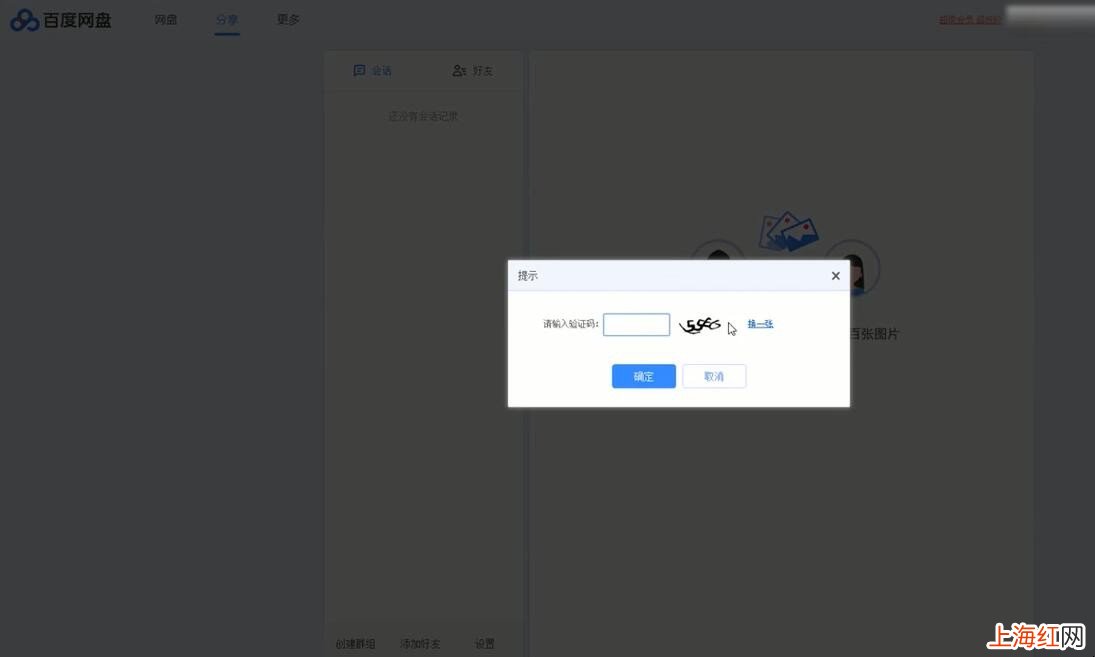
Task: Click the captcha verification image
Action: pos(700,325)
